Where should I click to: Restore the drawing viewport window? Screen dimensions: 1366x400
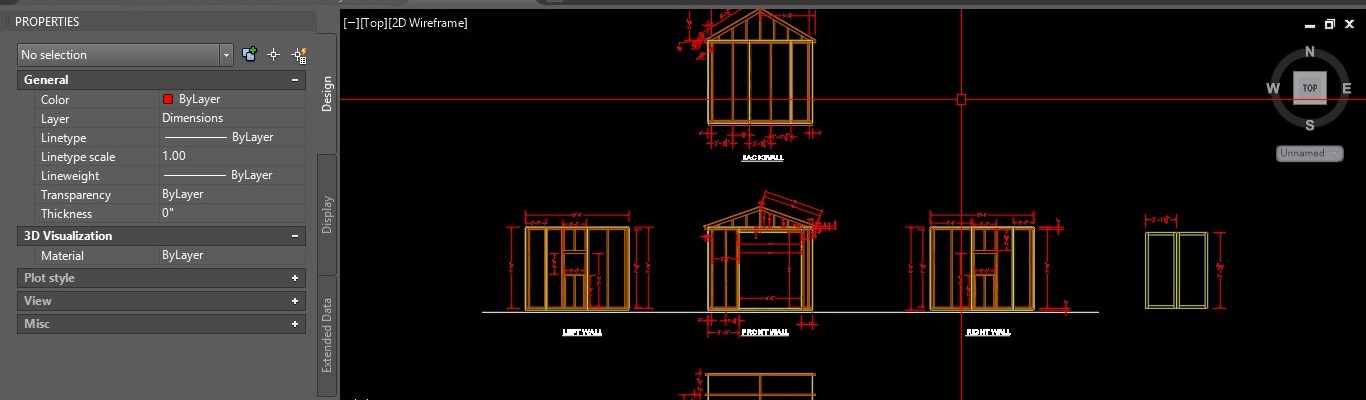pos(1330,24)
